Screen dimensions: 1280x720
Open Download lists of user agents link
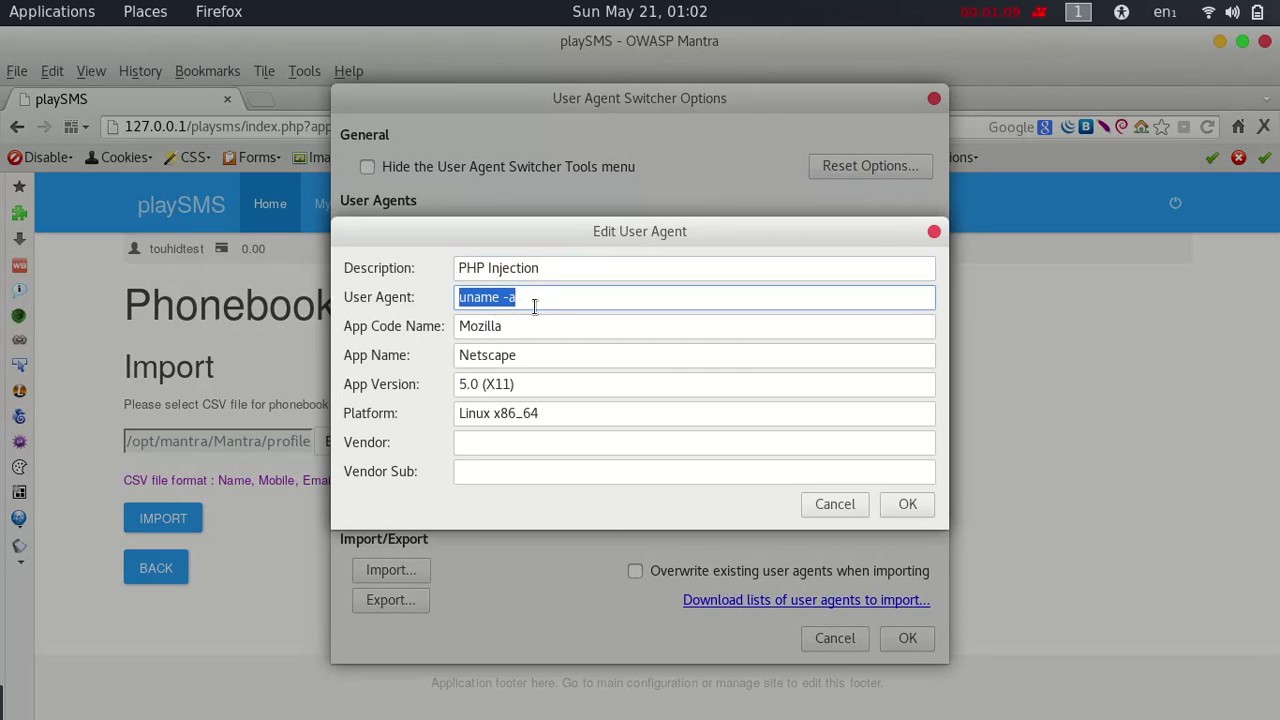806,600
